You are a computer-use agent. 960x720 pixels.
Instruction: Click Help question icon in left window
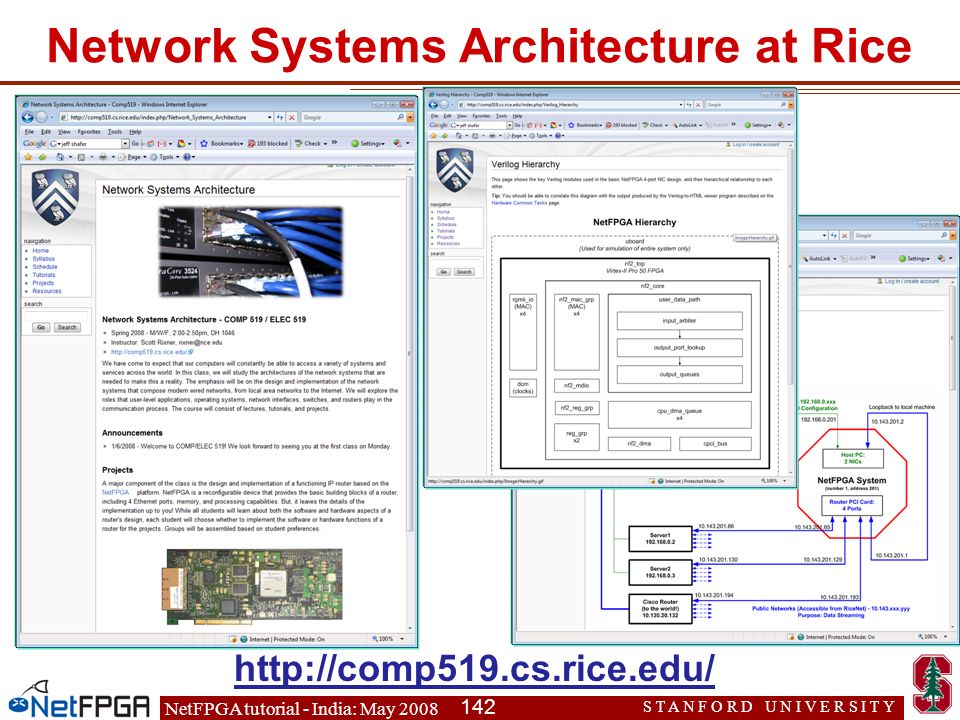click(187, 157)
